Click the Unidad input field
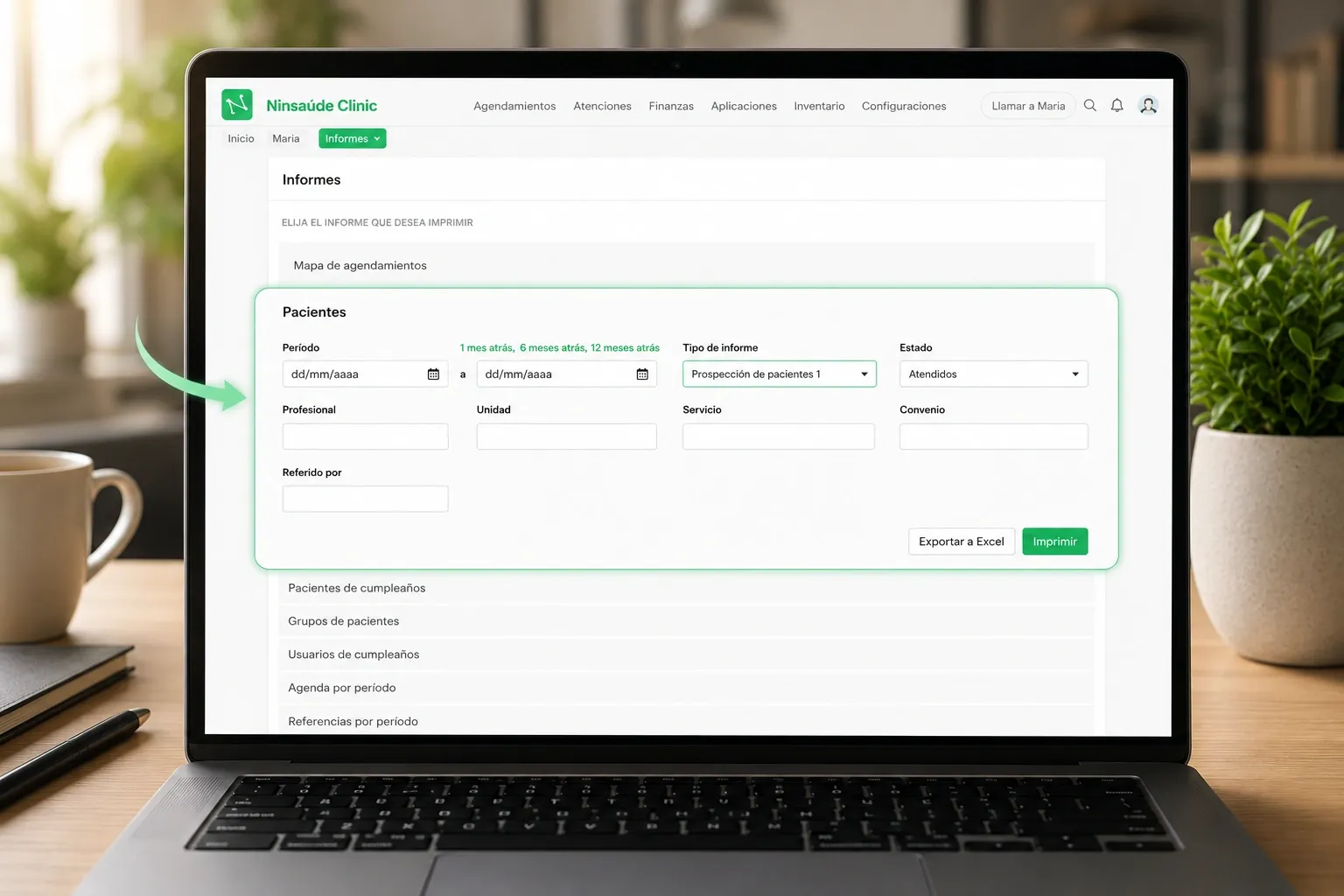This screenshot has height=896, width=1344. pyautogui.click(x=566, y=436)
